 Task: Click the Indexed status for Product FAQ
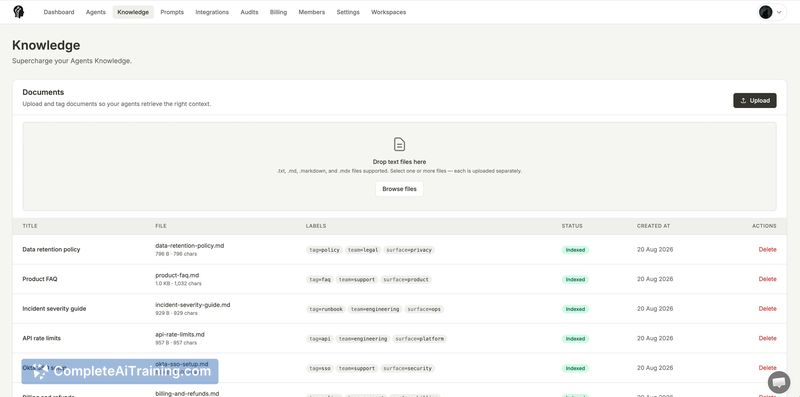[575, 280]
